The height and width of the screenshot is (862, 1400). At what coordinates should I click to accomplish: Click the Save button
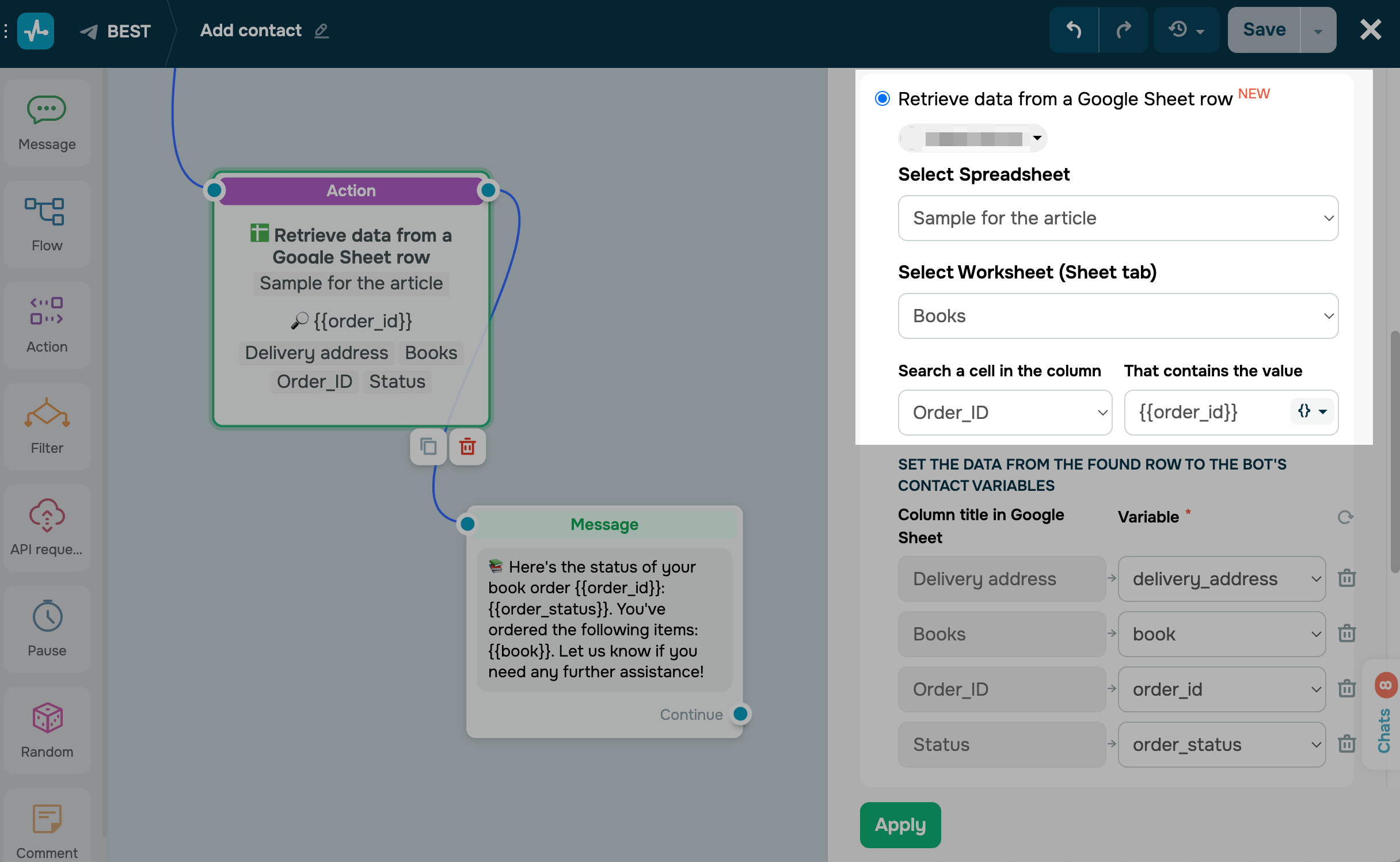click(x=1264, y=30)
